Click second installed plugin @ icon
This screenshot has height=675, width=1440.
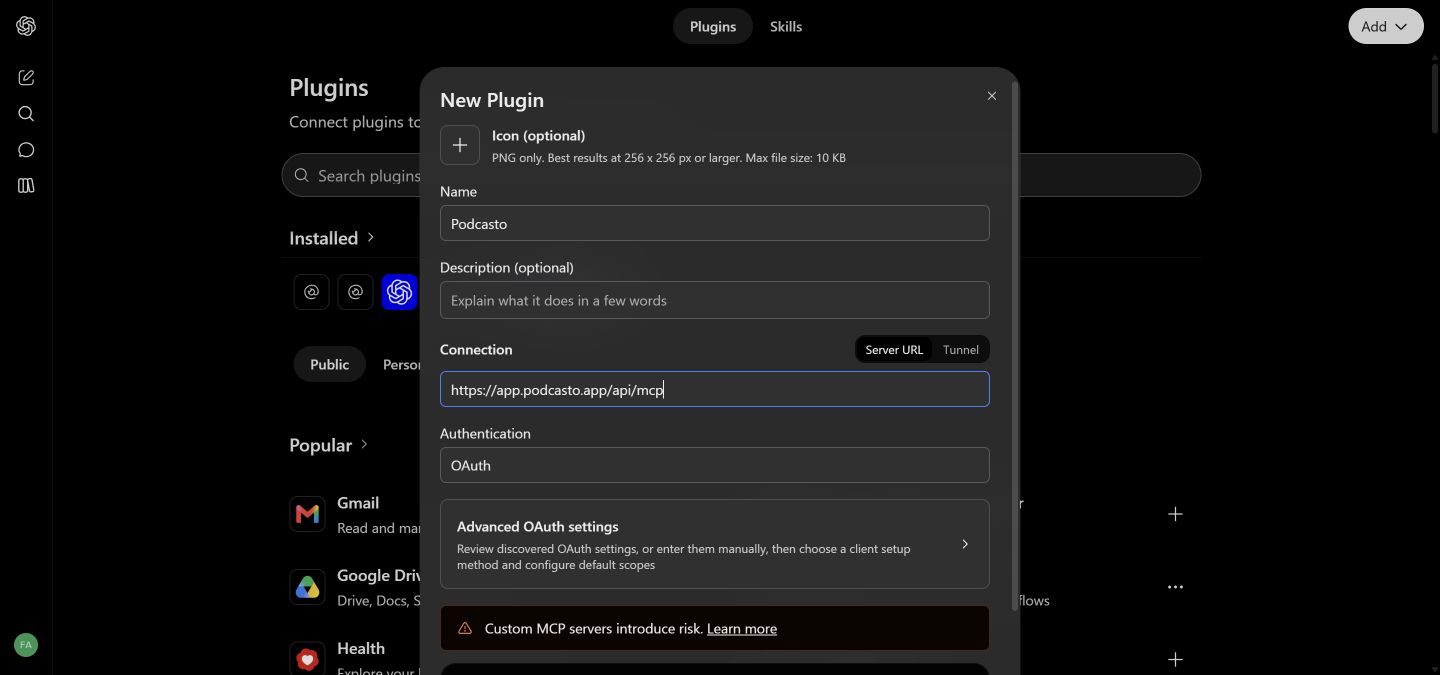[x=355, y=292]
